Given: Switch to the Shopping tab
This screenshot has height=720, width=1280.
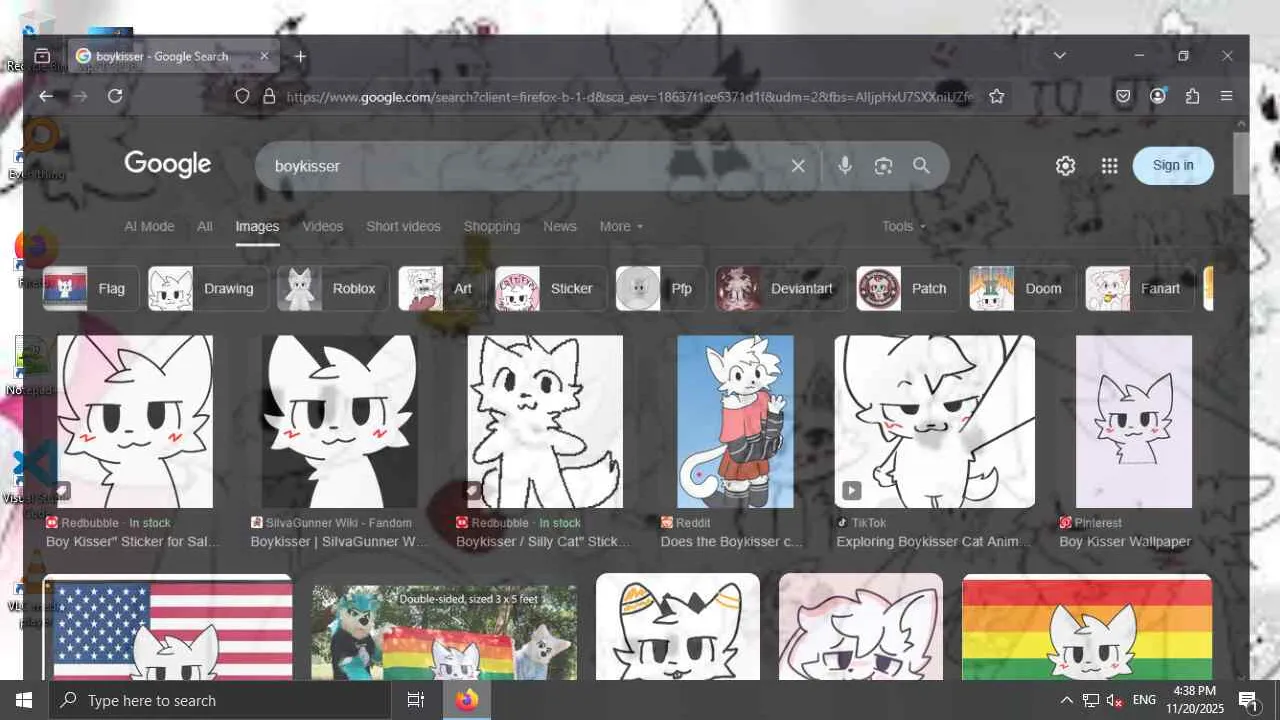Looking at the screenshot, I should [492, 226].
